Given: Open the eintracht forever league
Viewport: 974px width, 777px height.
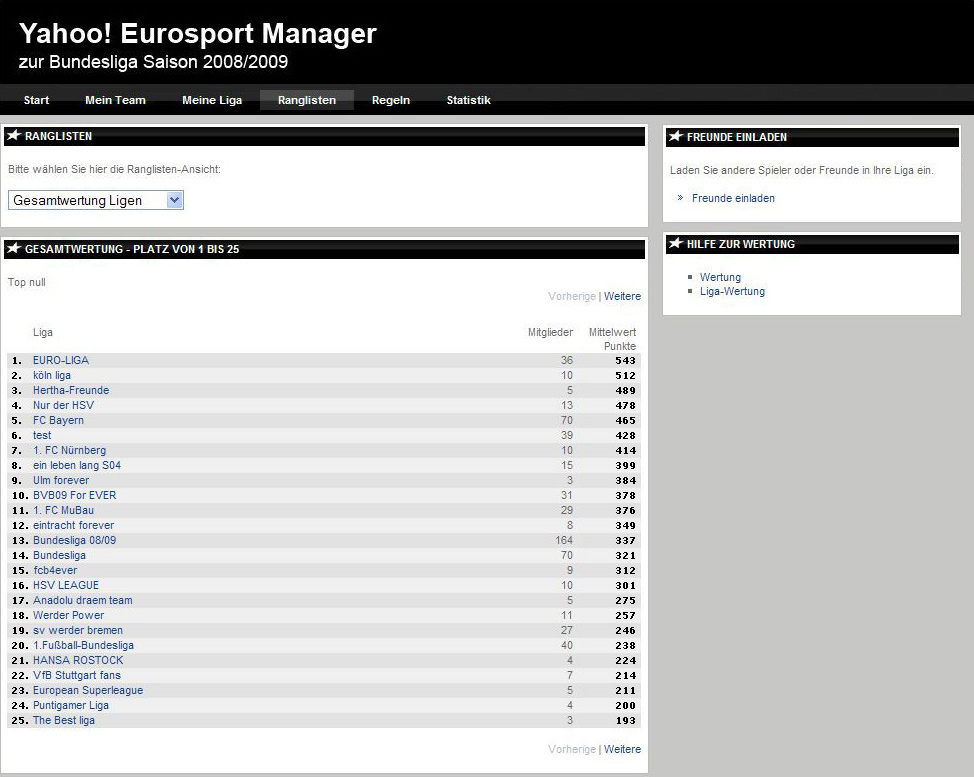Looking at the screenshot, I should tap(73, 525).
